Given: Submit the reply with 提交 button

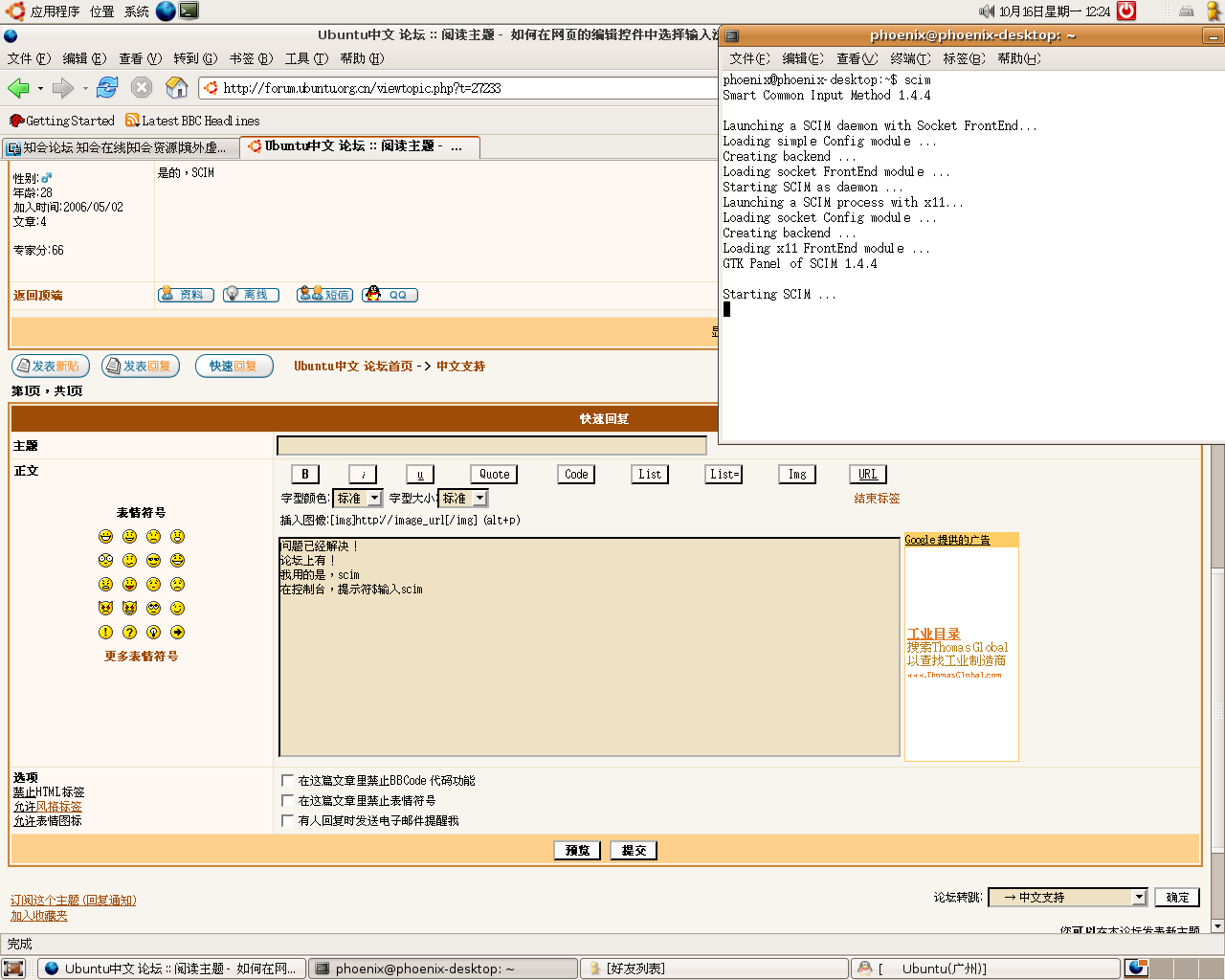Looking at the screenshot, I should click(x=634, y=850).
